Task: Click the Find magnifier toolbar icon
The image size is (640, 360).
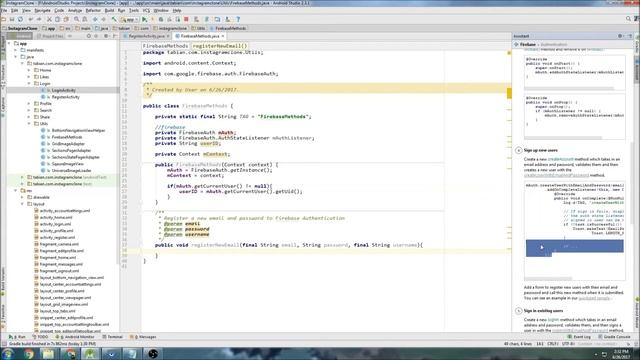Action: point(76,19)
